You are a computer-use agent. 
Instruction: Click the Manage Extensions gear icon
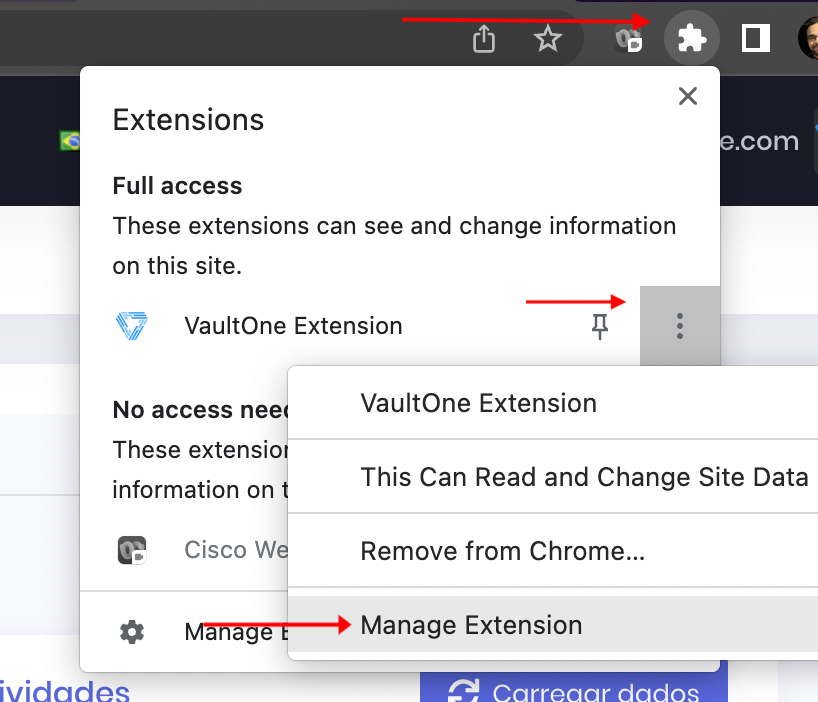(131, 632)
